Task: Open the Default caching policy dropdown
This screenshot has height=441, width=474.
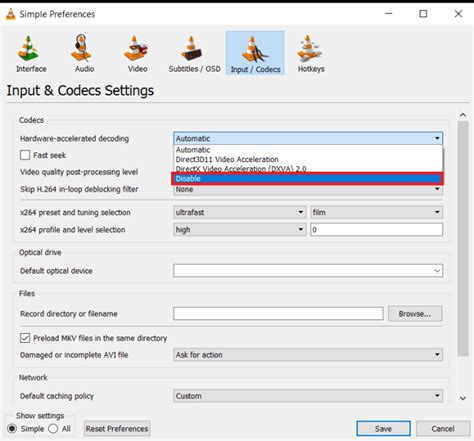Action: point(308,396)
